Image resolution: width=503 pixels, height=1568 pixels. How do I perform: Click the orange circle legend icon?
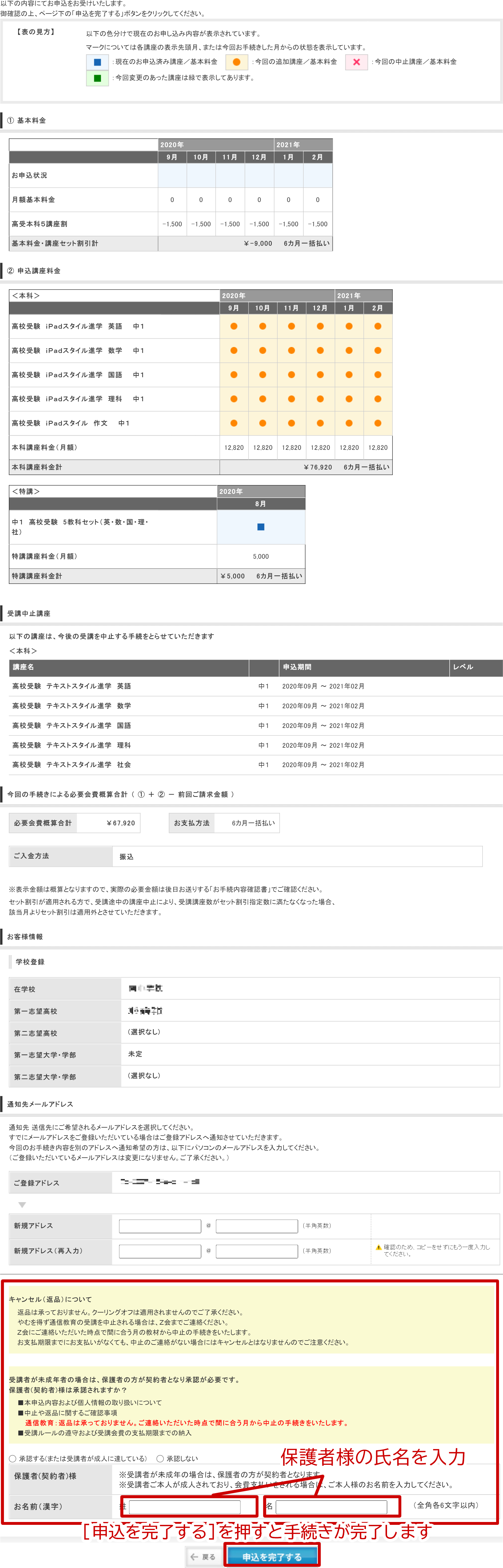click(237, 62)
